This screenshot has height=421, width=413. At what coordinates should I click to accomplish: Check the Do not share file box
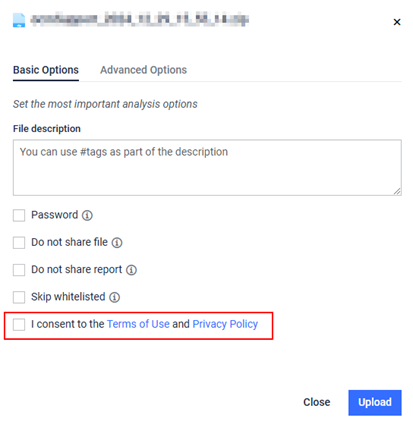[19, 243]
